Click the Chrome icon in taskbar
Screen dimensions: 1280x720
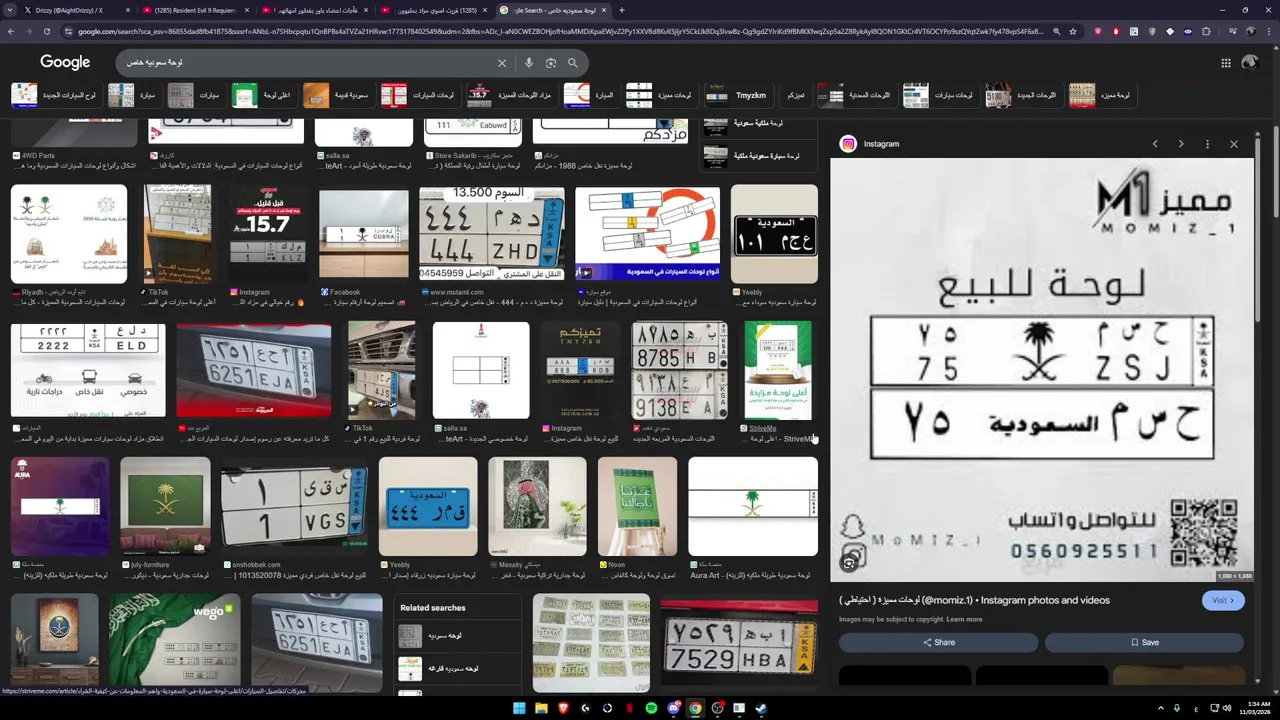(695, 708)
